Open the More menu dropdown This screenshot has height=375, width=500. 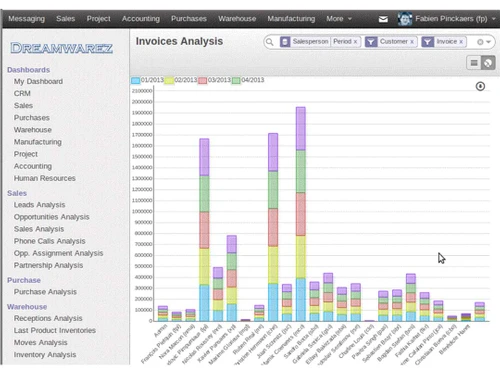point(339,19)
